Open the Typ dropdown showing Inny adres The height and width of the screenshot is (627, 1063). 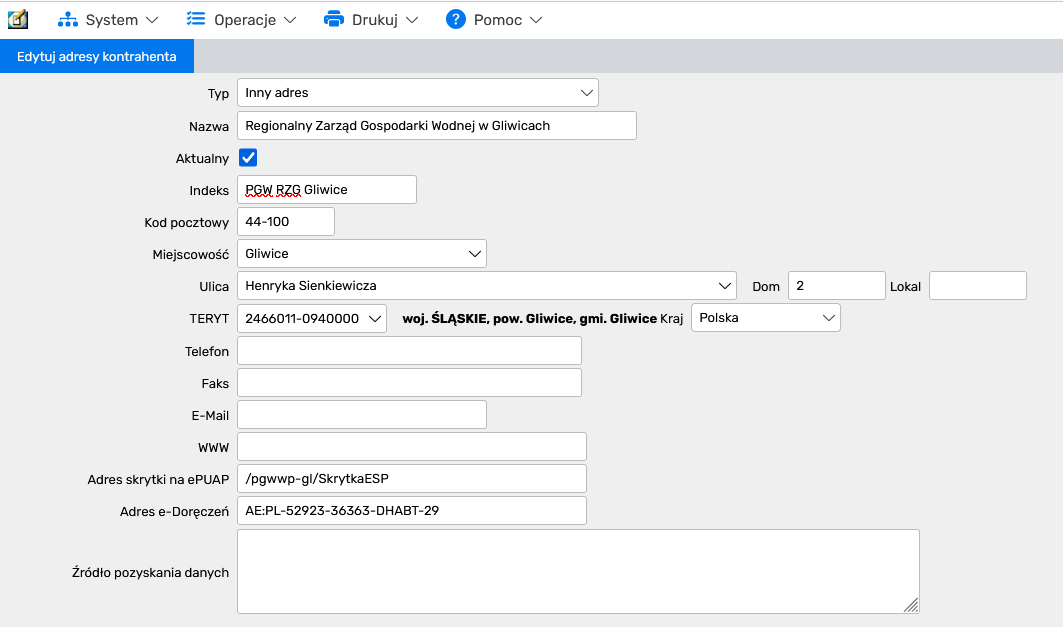[418, 93]
